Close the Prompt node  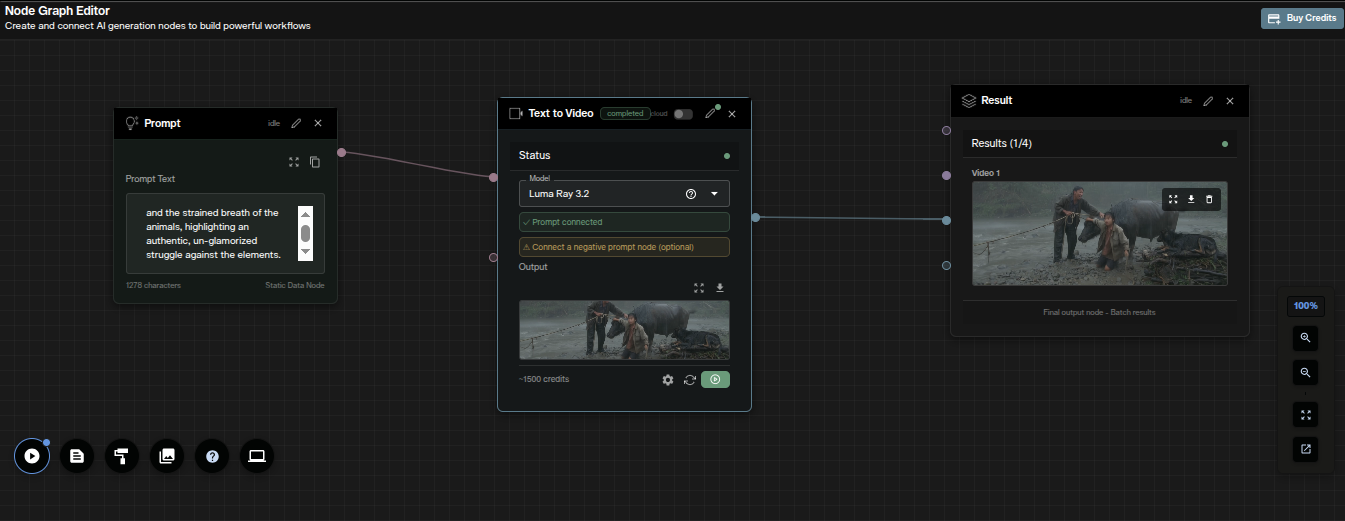[318, 123]
